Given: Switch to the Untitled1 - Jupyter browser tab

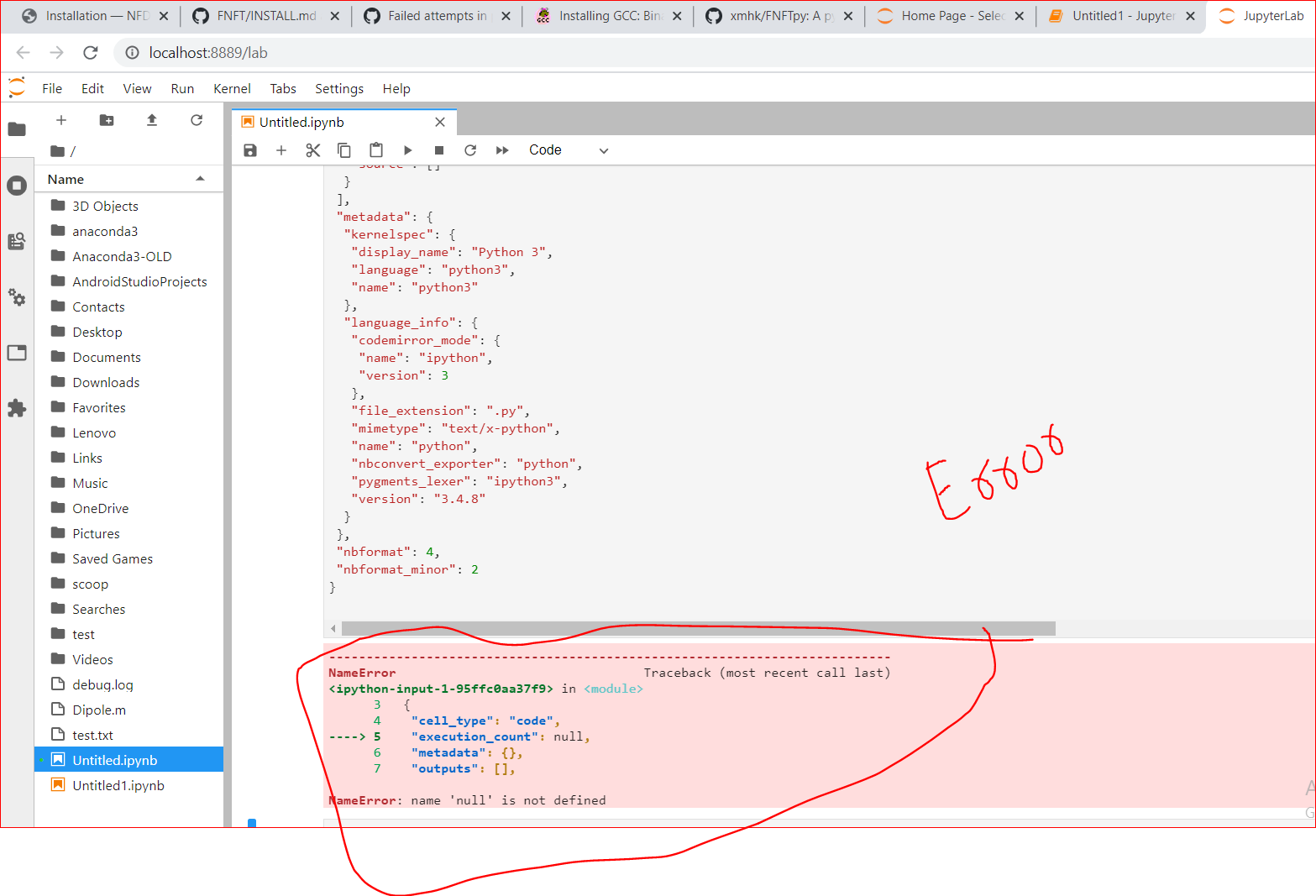Looking at the screenshot, I should 1117,15.
